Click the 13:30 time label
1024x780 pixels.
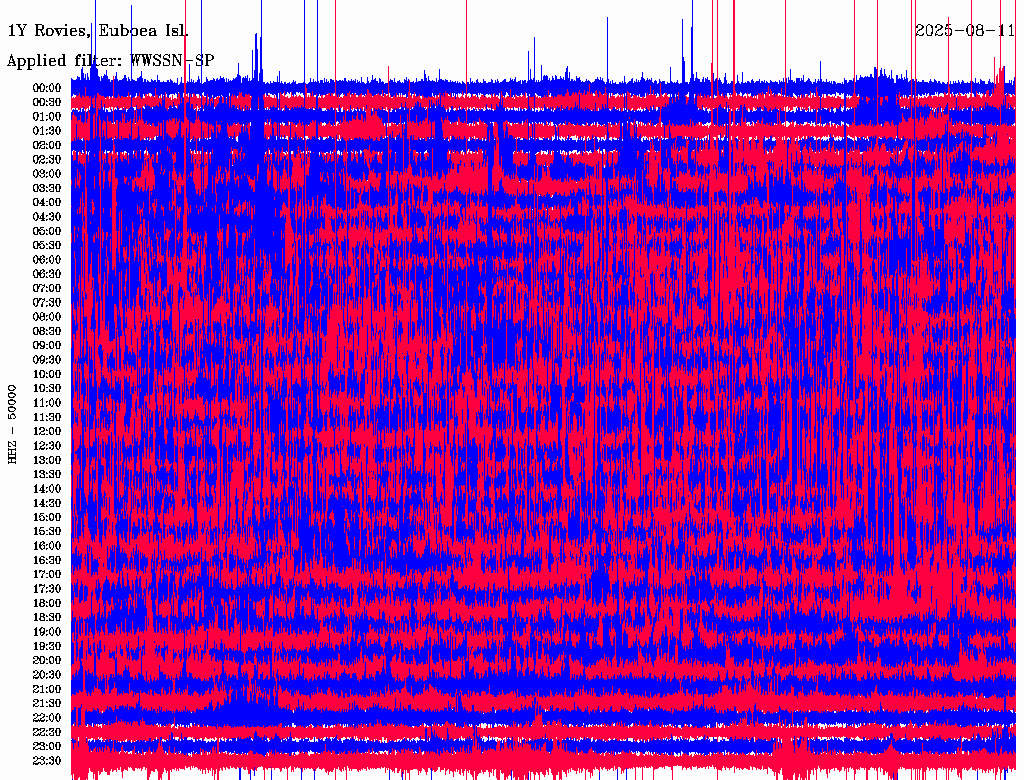(x=48, y=474)
